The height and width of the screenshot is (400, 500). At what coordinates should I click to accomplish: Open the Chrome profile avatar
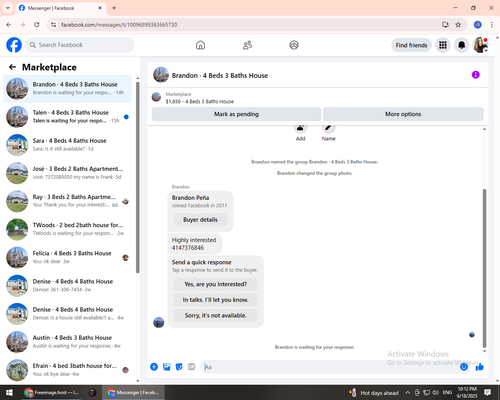click(x=478, y=25)
